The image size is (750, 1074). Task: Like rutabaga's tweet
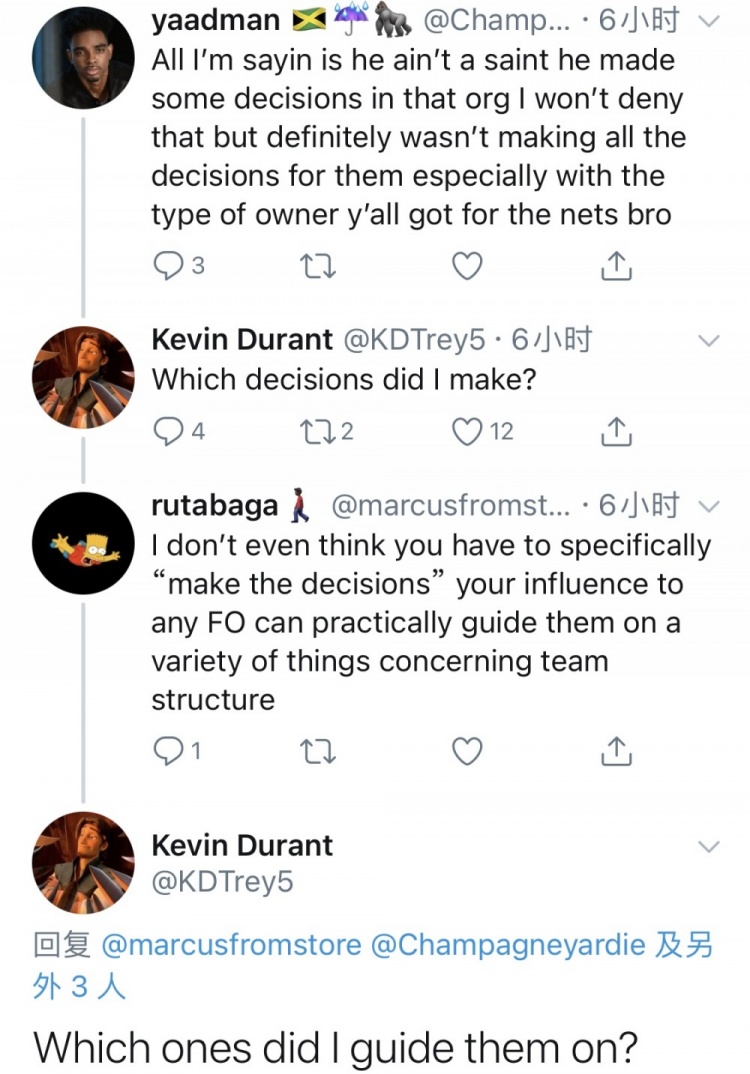(x=467, y=751)
